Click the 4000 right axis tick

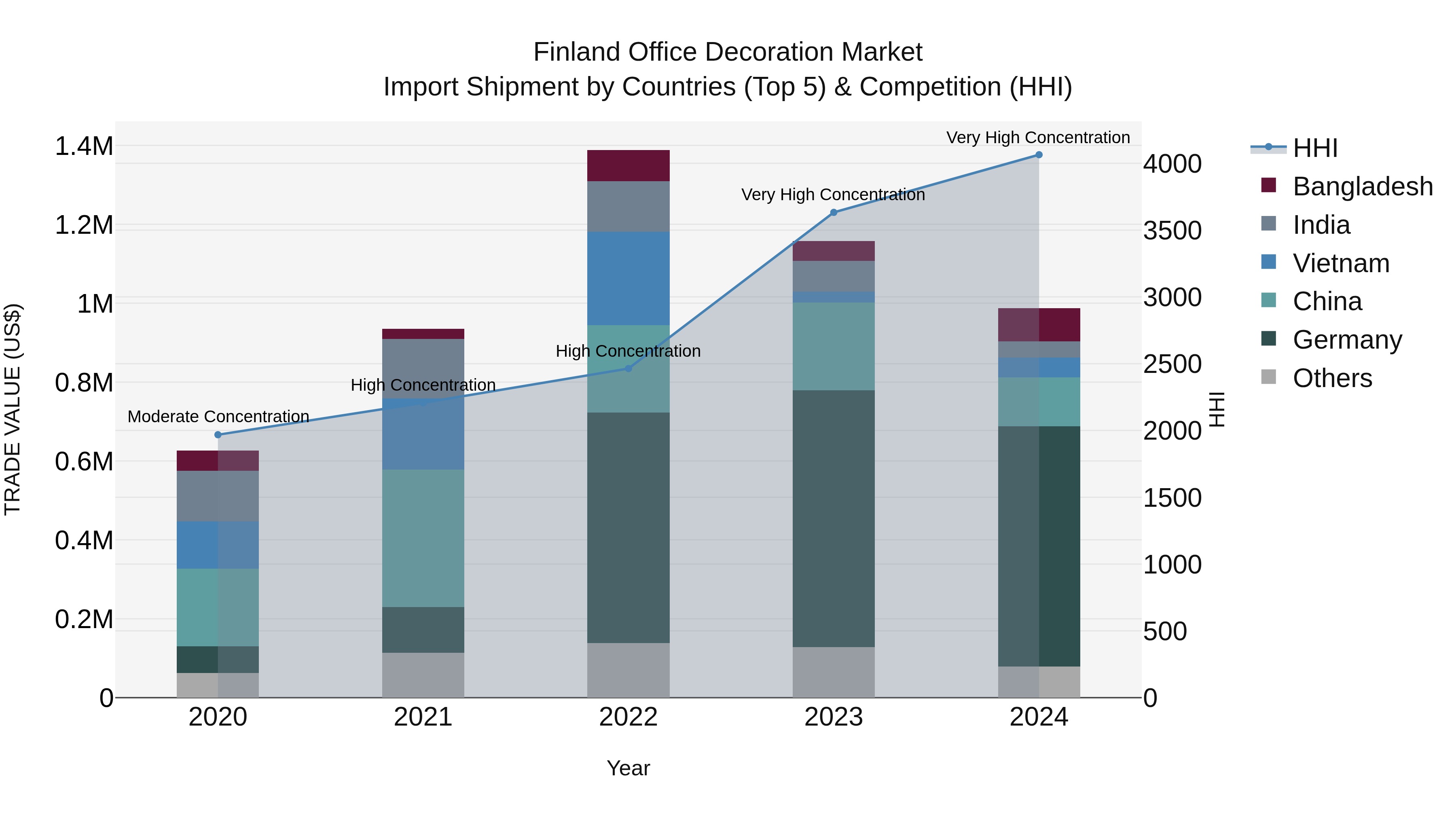click(x=1172, y=164)
